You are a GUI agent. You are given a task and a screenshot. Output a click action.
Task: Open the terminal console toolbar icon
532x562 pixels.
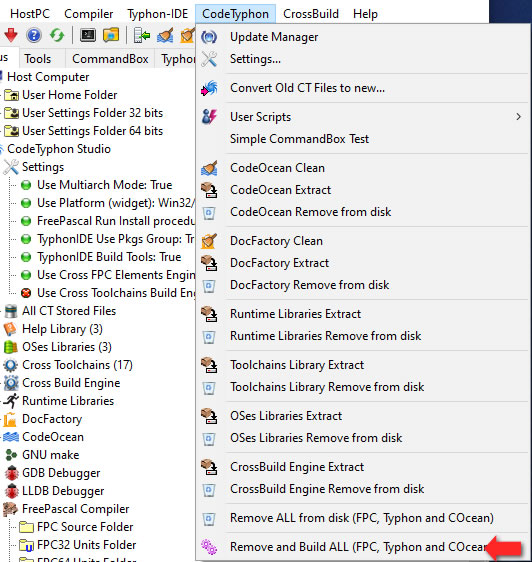coord(88,35)
